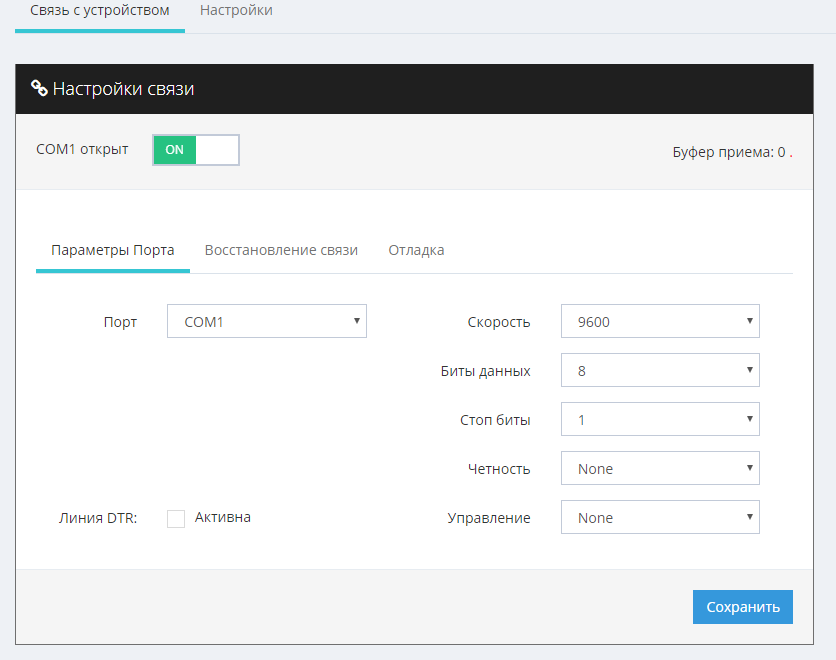Open the Четность parity dropdown
Image resolution: width=836 pixels, height=660 pixels.
(x=660, y=469)
